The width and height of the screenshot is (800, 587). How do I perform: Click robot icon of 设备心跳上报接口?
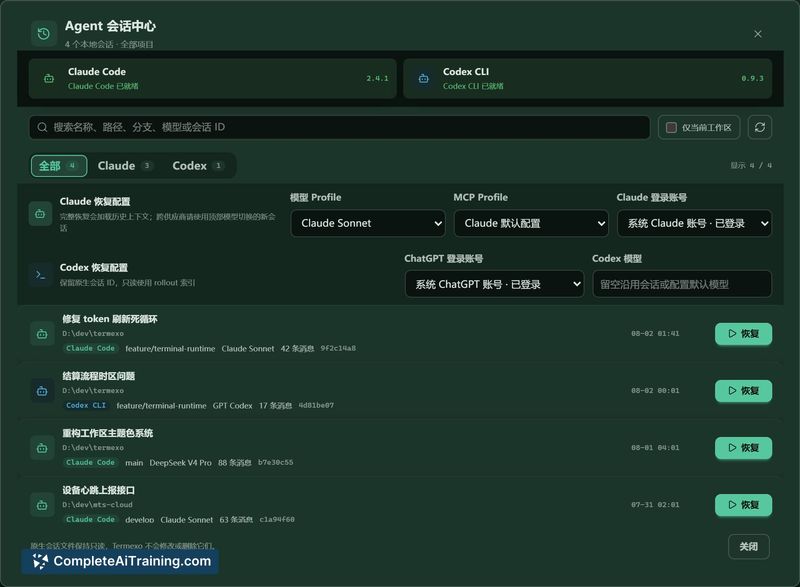coord(42,505)
